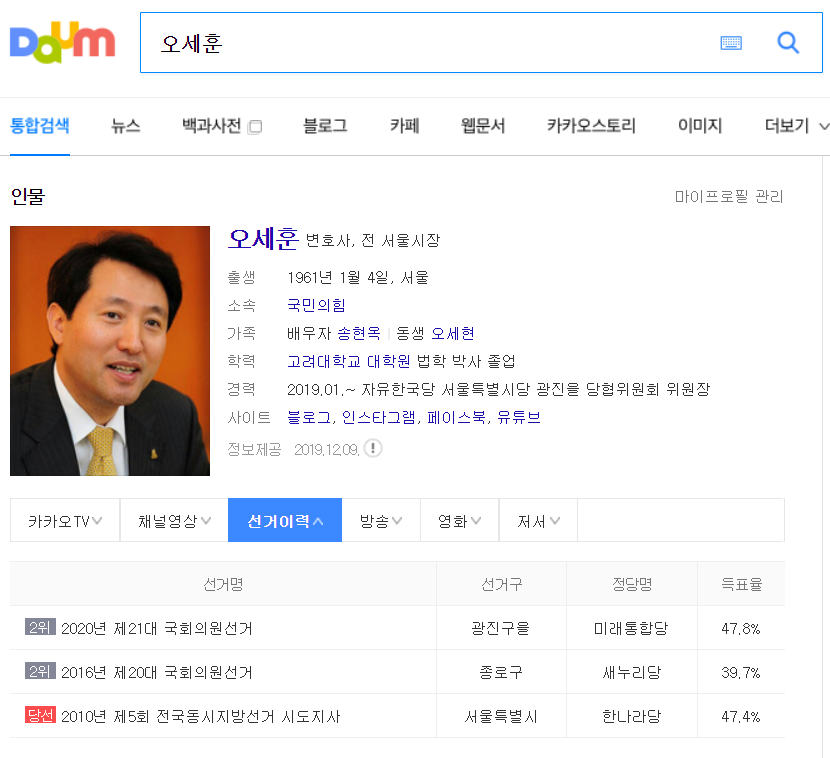The image size is (830, 758).
Task: Open the 인스타그램 site link
Action: pyautogui.click(x=378, y=417)
